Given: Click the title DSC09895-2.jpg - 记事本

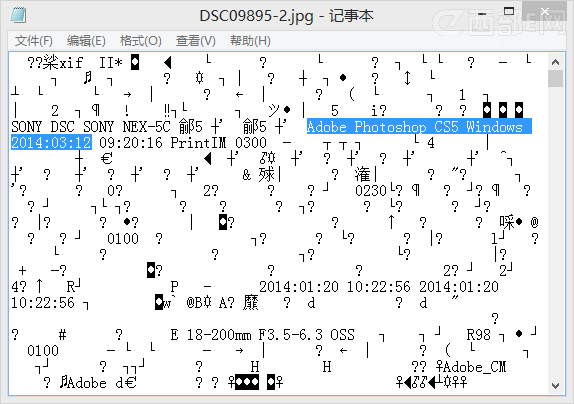Looking at the screenshot, I should click(286, 16).
